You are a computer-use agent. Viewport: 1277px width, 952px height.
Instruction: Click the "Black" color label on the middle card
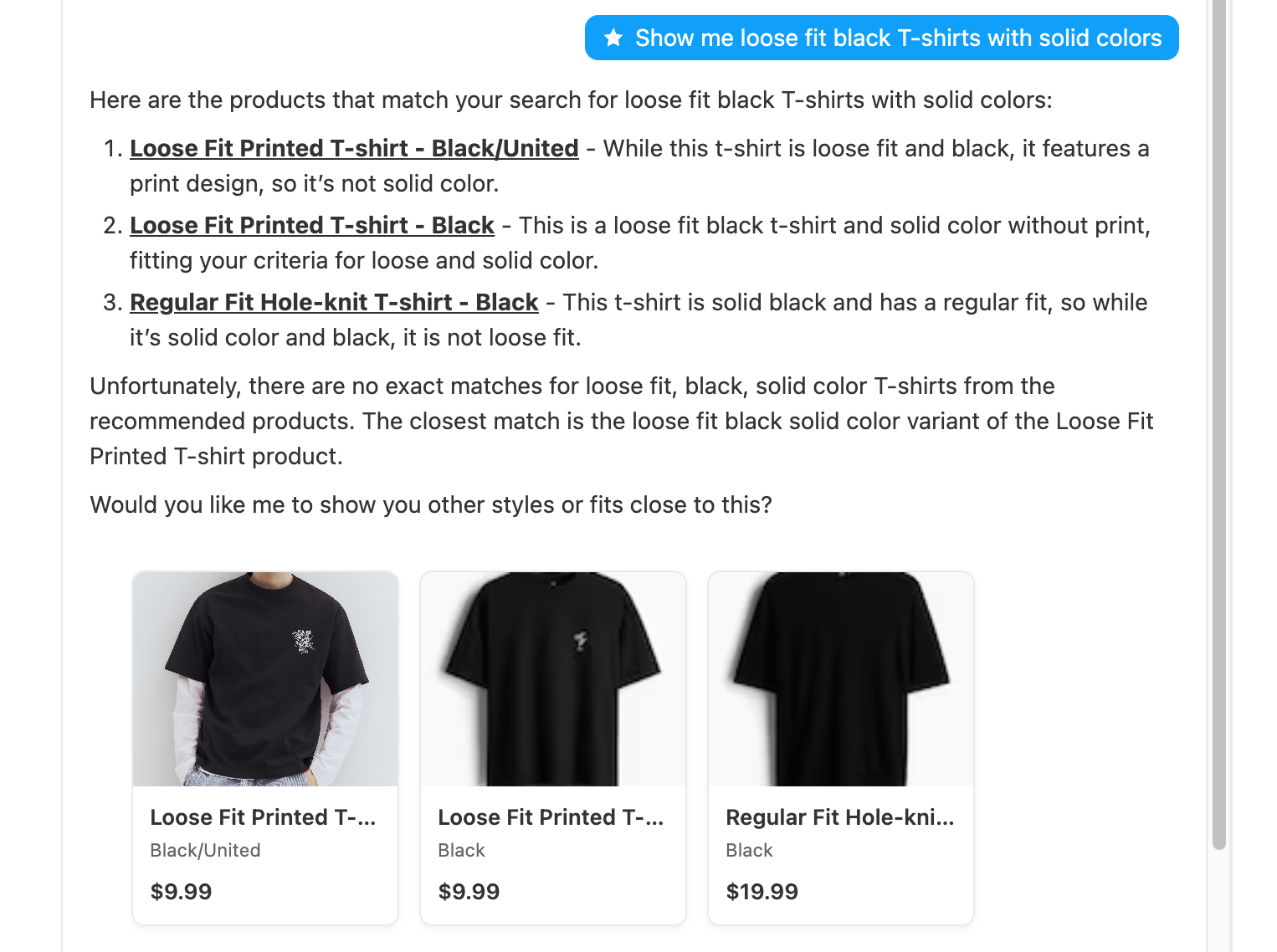461,851
